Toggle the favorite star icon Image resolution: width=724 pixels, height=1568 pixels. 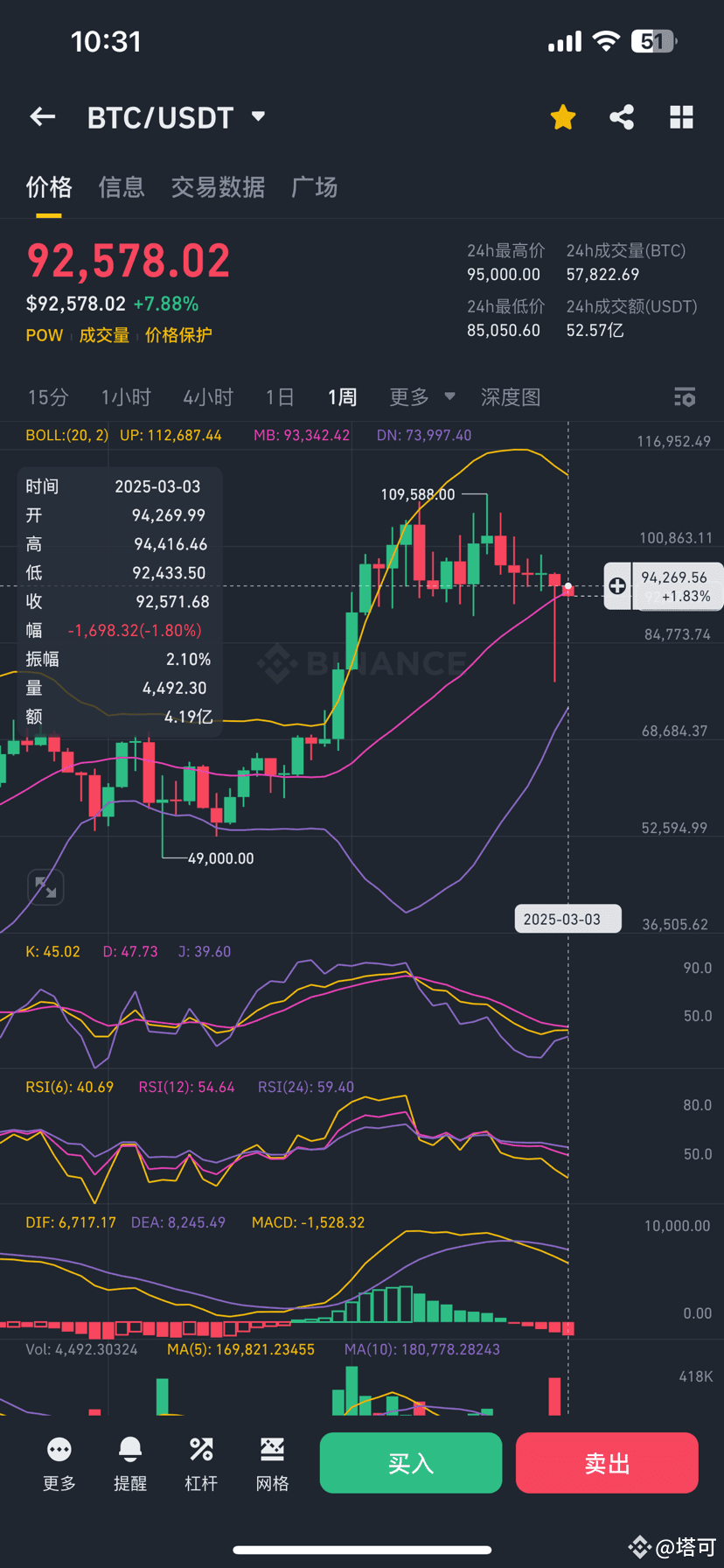click(563, 116)
